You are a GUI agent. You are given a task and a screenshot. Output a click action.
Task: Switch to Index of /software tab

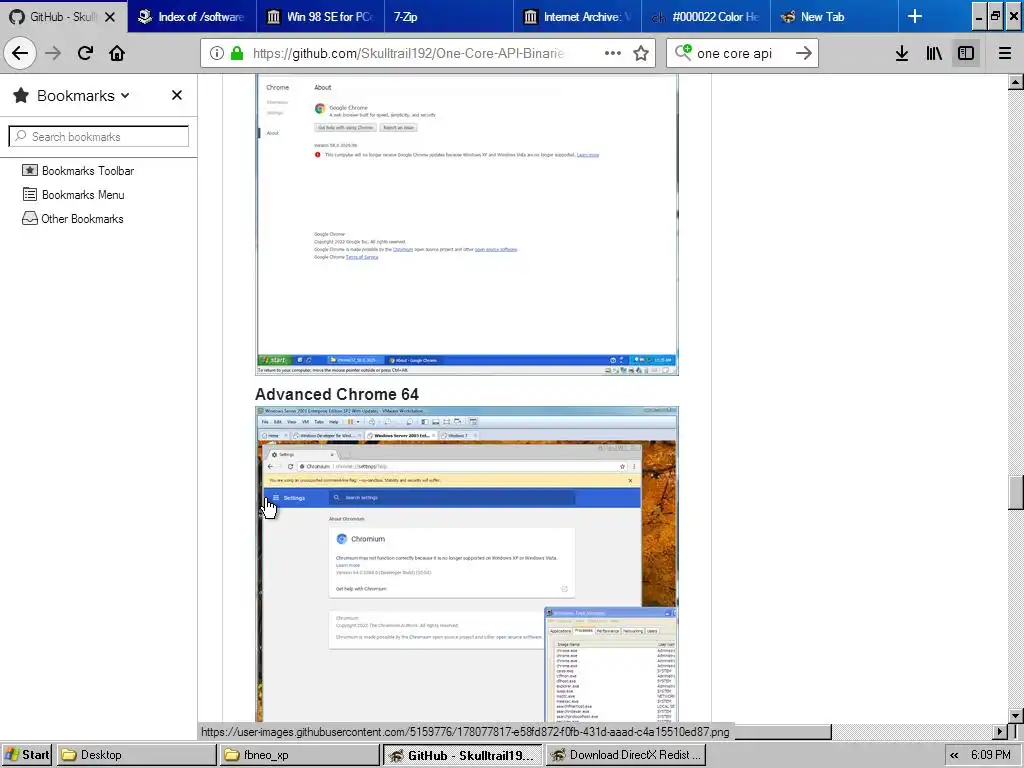pos(191,16)
